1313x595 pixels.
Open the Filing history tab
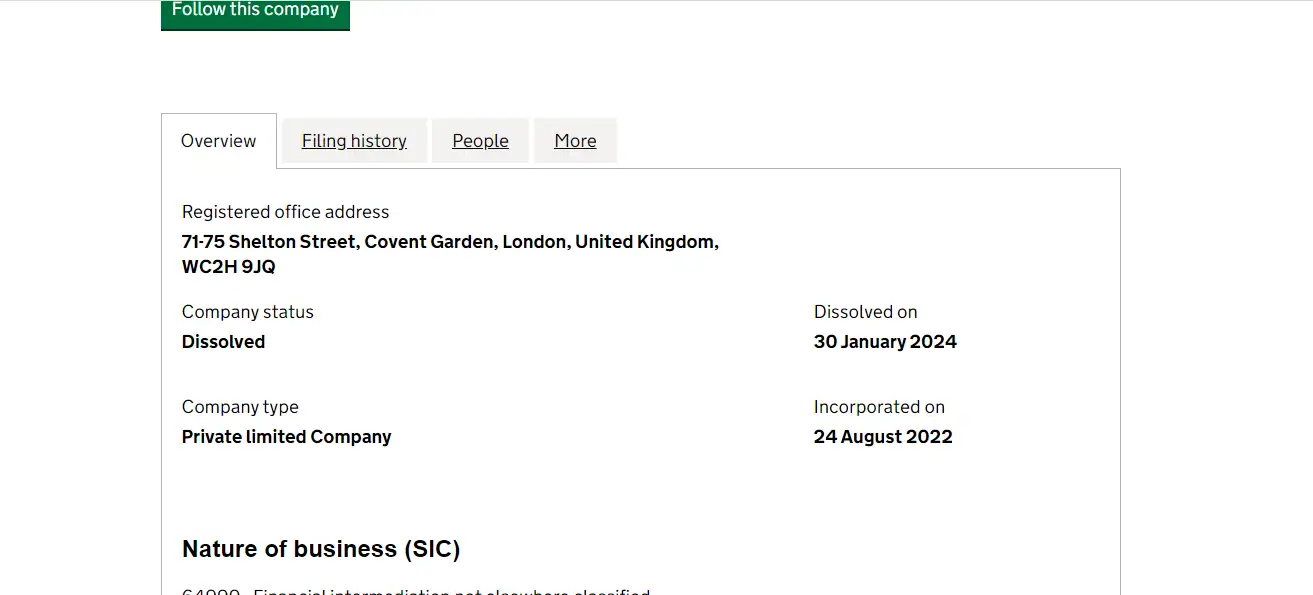pyautogui.click(x=354, y=141)
